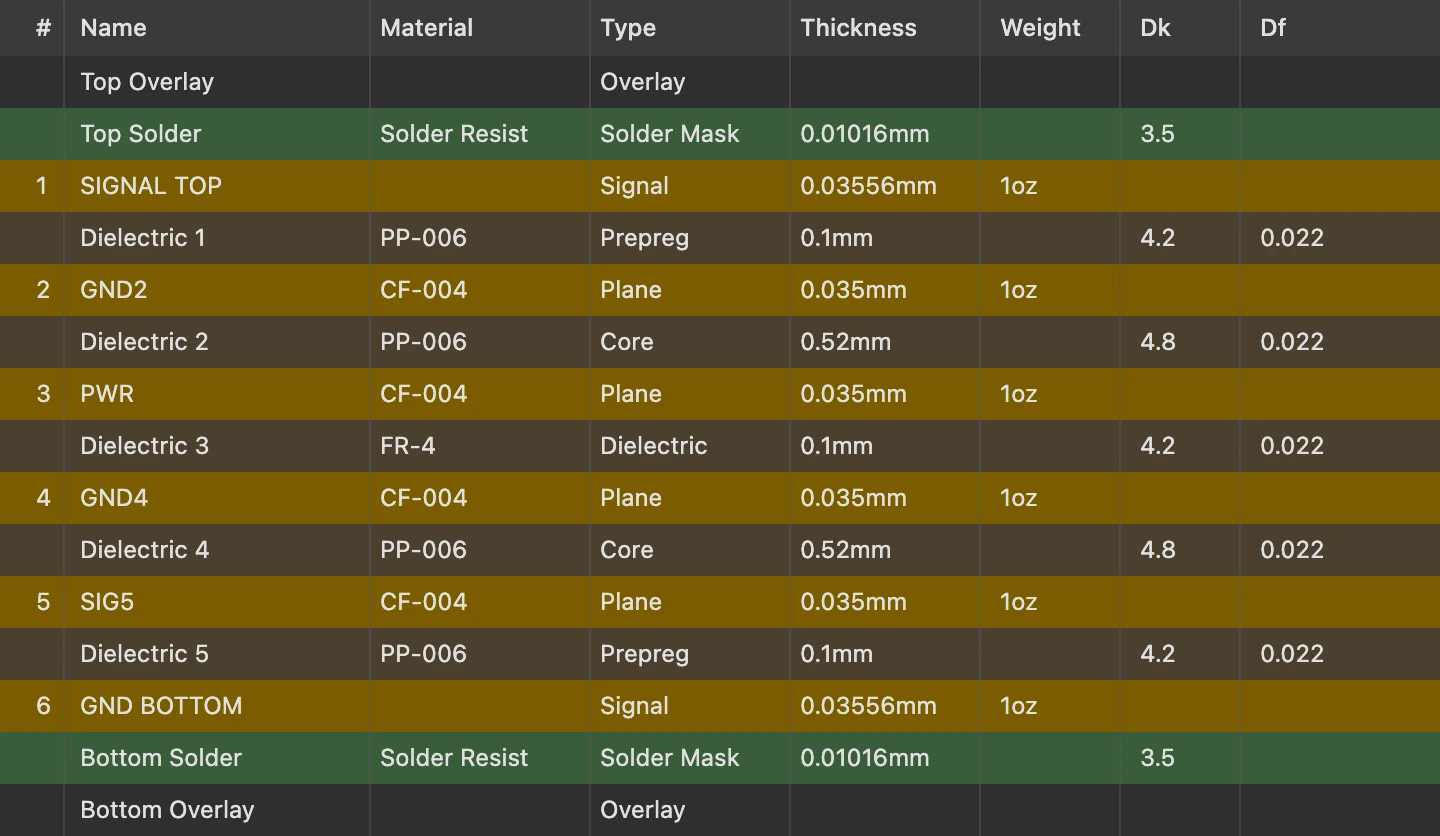Open the Weight selector for SIG5

pos(1017,602)
